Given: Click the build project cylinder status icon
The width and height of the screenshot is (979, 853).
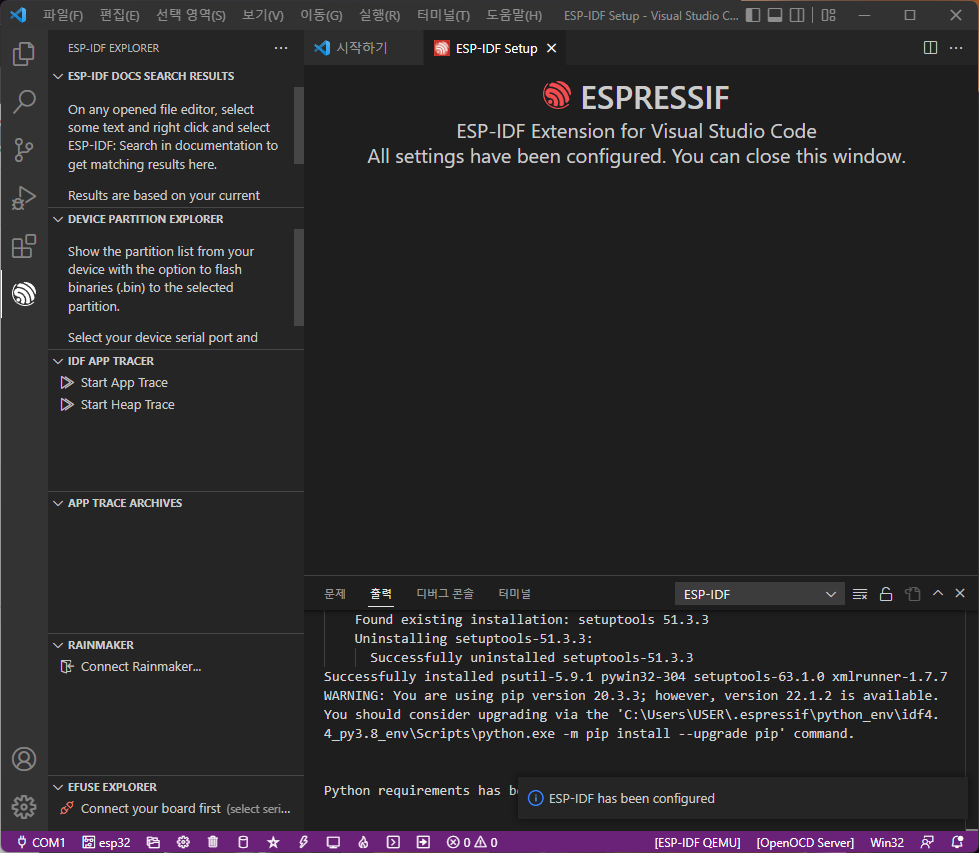Looking at the screenshot, I should point(243,842).
